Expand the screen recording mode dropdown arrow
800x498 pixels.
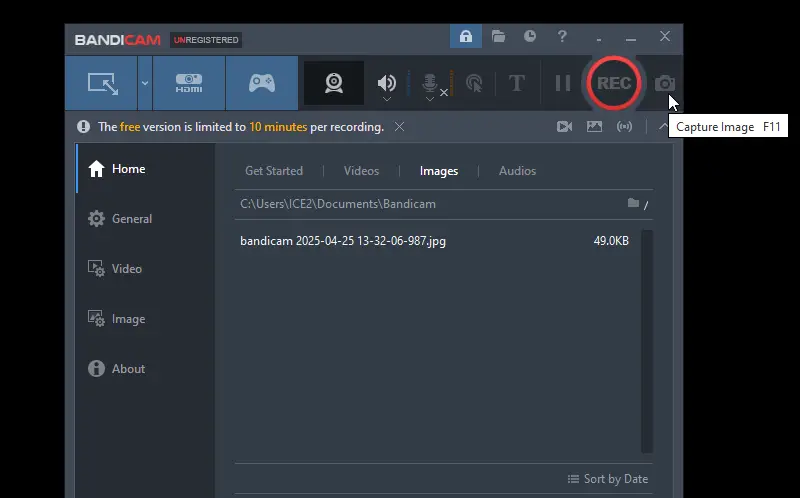145,83
